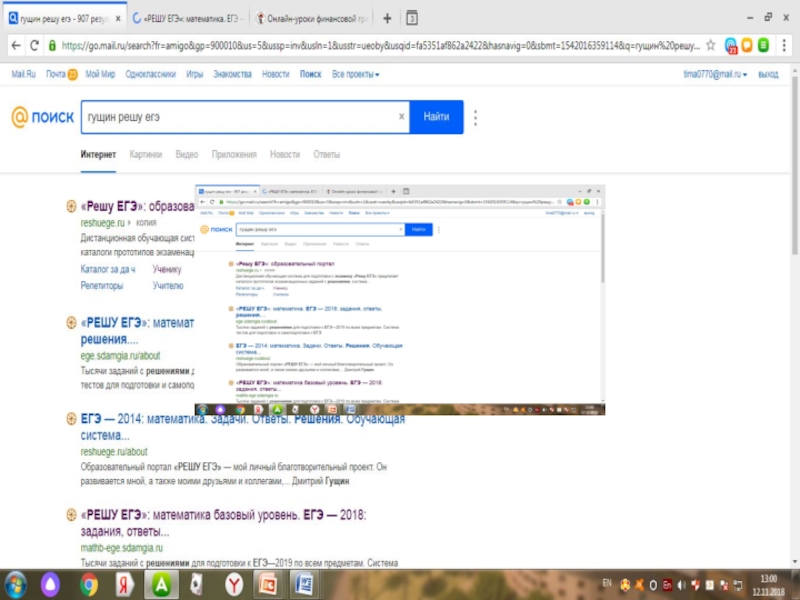Viewport: 800px width, 600px height.
Task: Click the embedded screenshot thumbnail overlay
Action: (400, 300)
